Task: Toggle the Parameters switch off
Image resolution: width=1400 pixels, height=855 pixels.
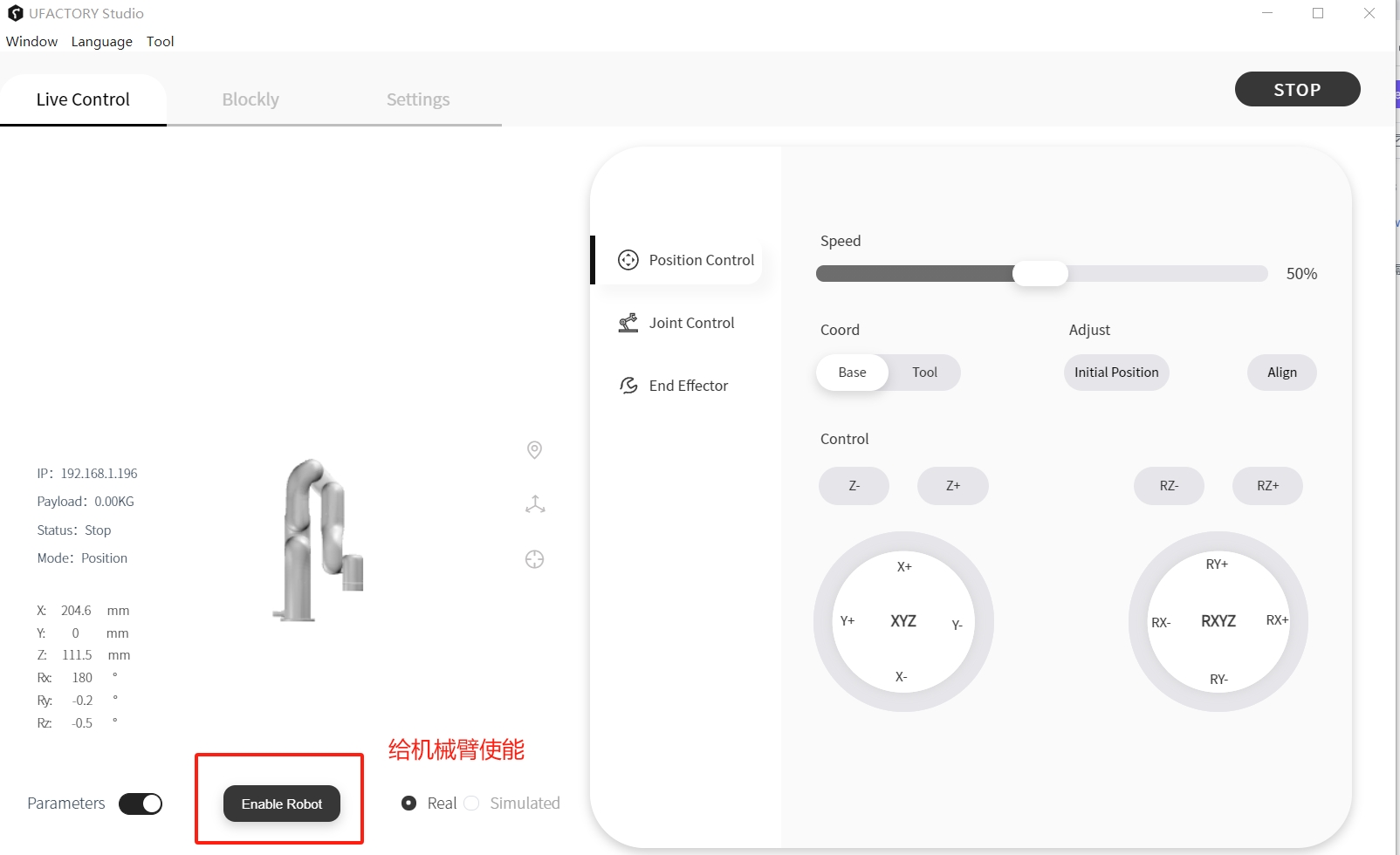Action: pos(141,804)
